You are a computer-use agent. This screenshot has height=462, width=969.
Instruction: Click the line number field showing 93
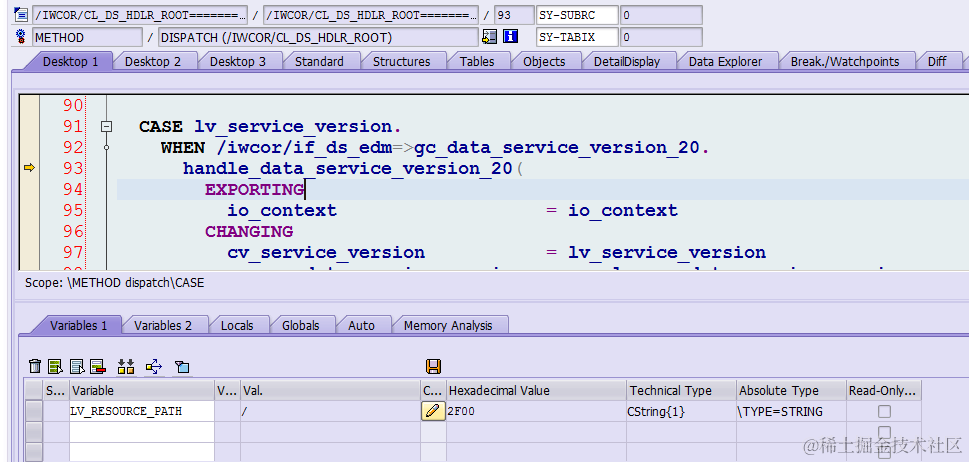coord(514,15)
